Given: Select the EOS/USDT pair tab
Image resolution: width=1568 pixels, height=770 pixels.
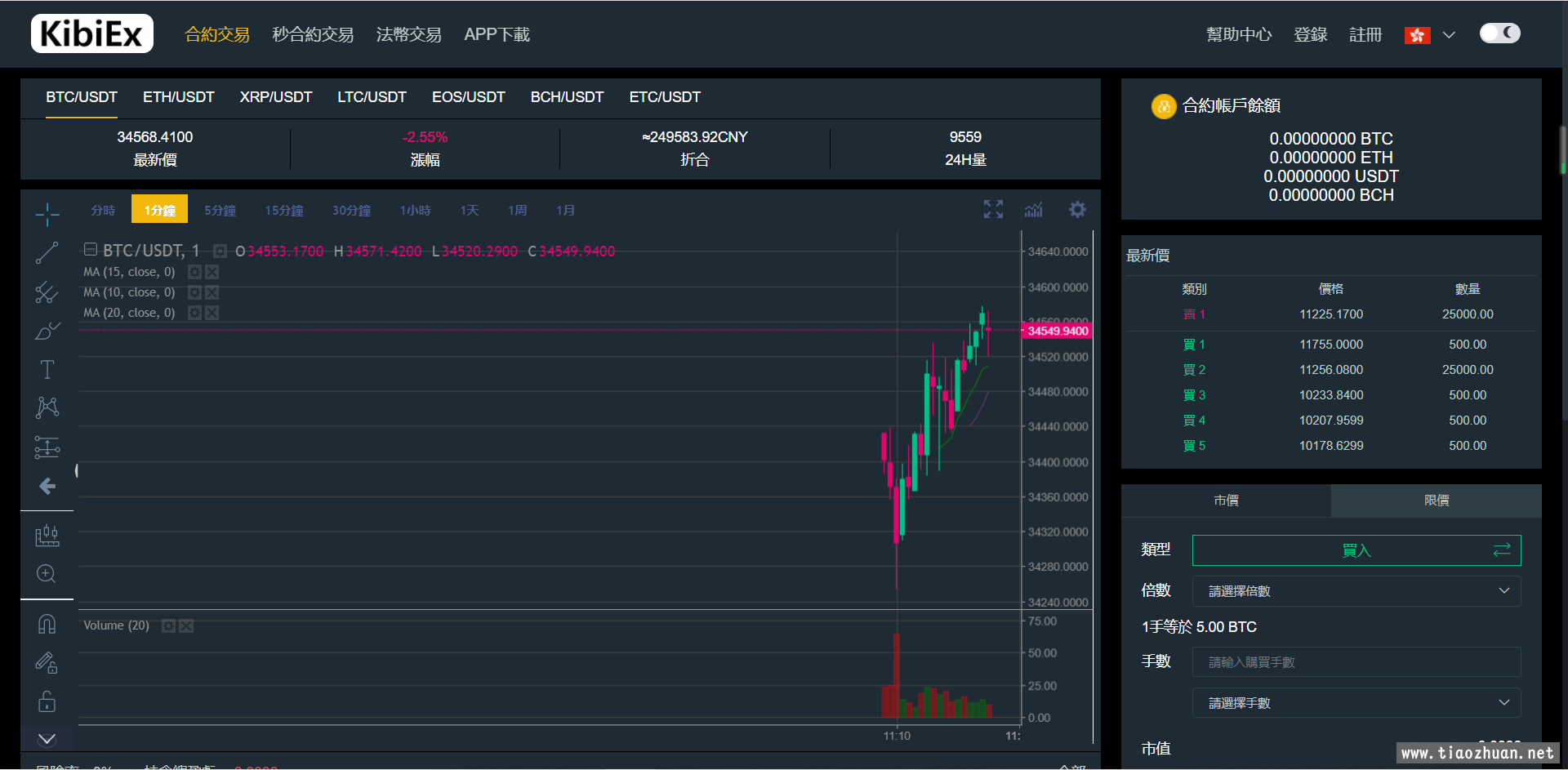Looking at the screenshot, I should pyautogui.click(x=469, y=97).
